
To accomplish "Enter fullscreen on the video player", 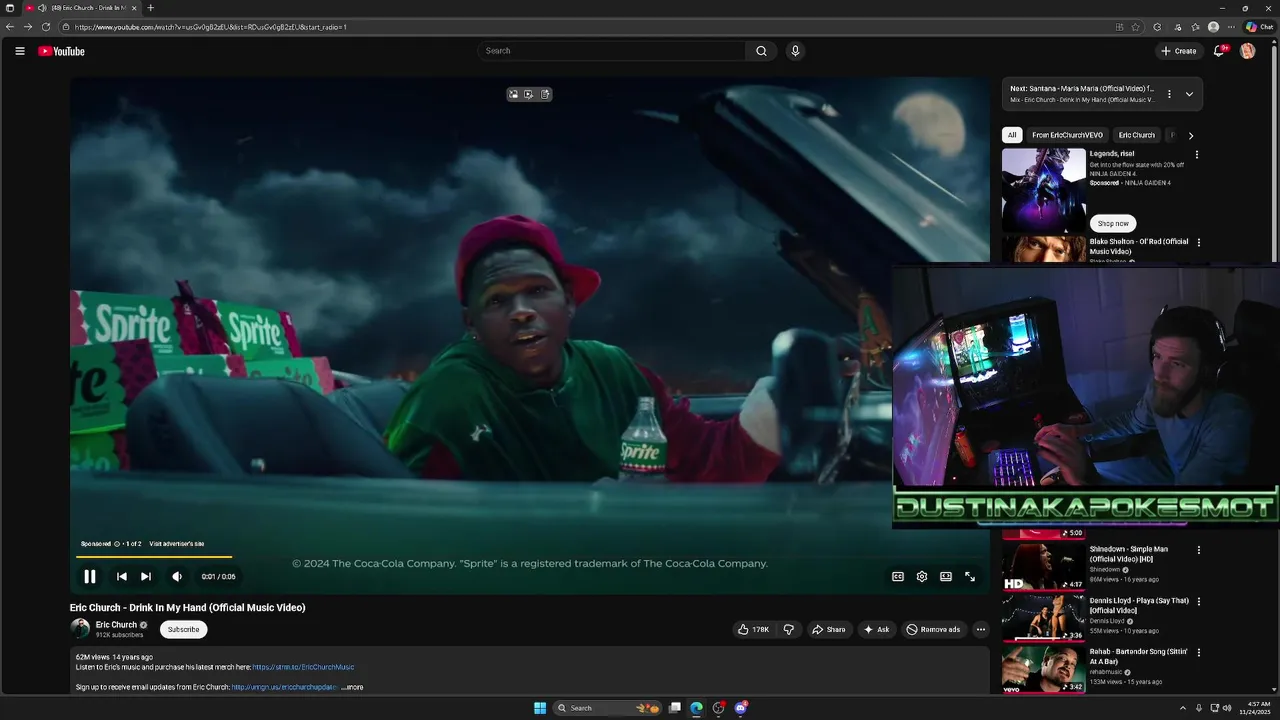I will click(970, 576).
